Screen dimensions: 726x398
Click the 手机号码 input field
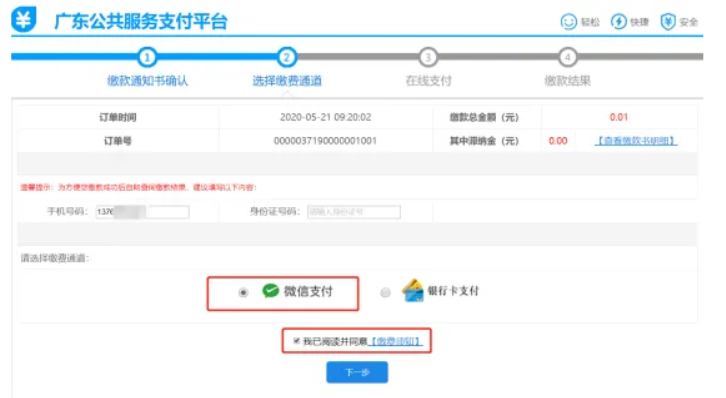pos(143,212)
